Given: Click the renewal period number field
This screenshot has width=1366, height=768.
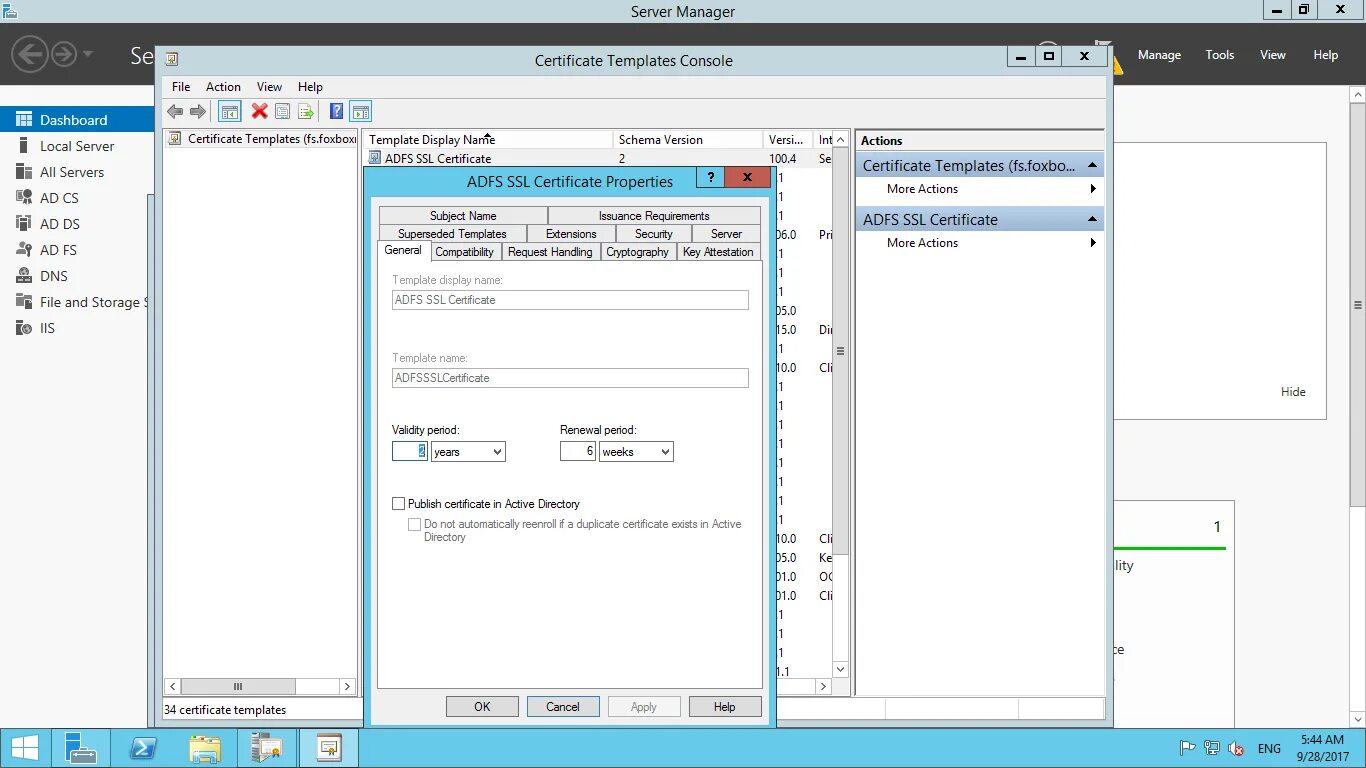Looking at the screenshot, I should tap(578, 452).
